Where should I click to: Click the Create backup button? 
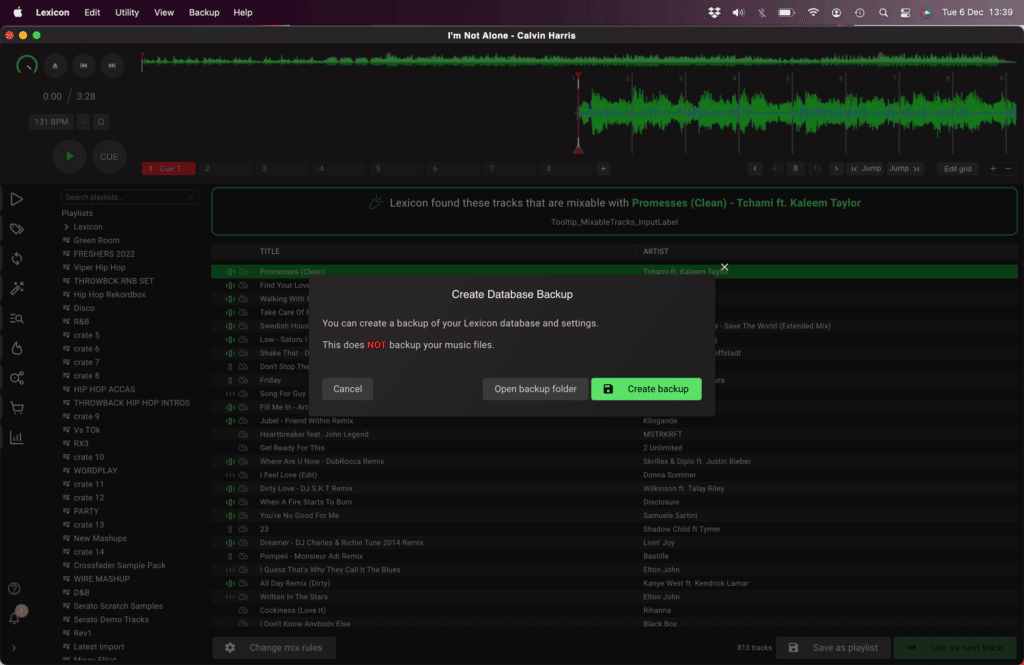tap(646, 389)
